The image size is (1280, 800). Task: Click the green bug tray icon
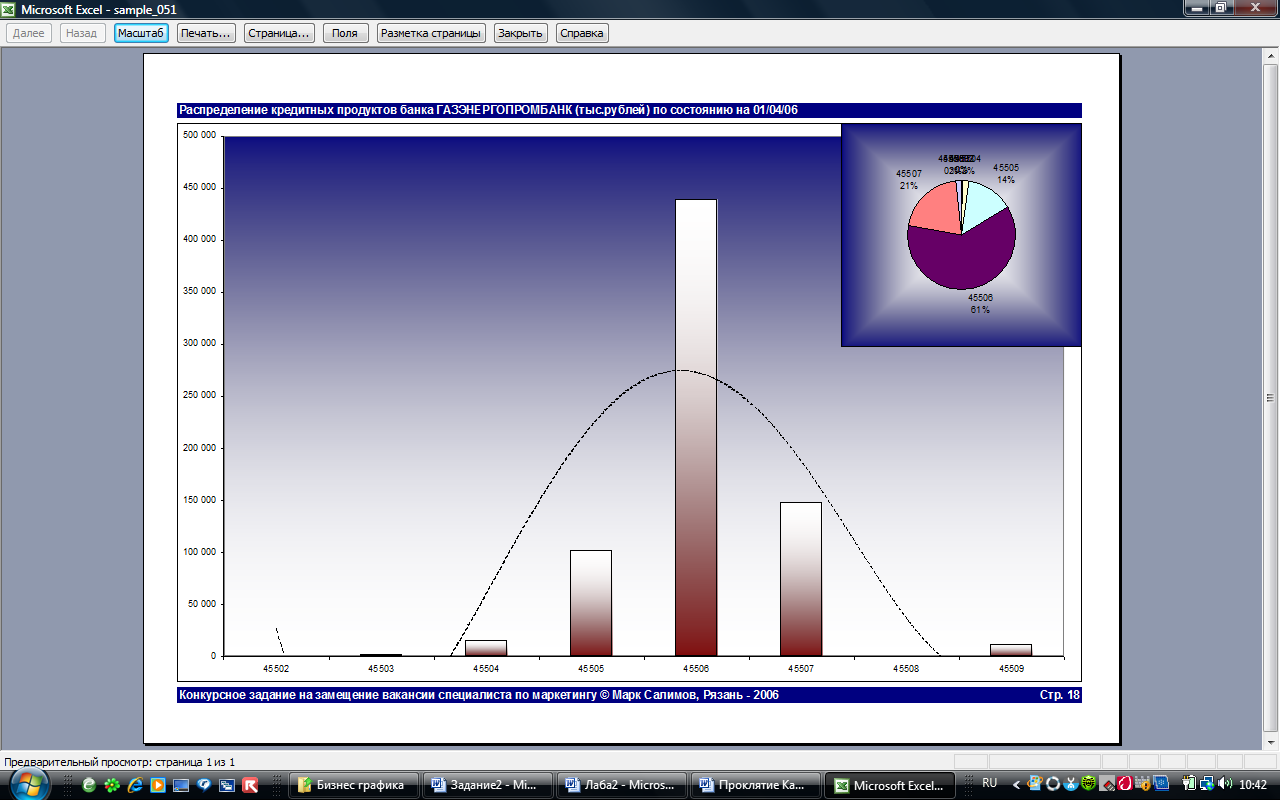tap(1089, 784)
